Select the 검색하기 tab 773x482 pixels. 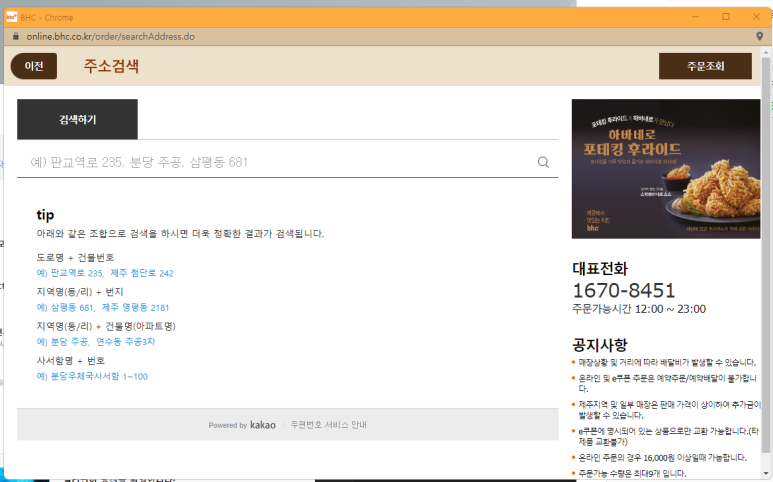click(x=77, y=119)
